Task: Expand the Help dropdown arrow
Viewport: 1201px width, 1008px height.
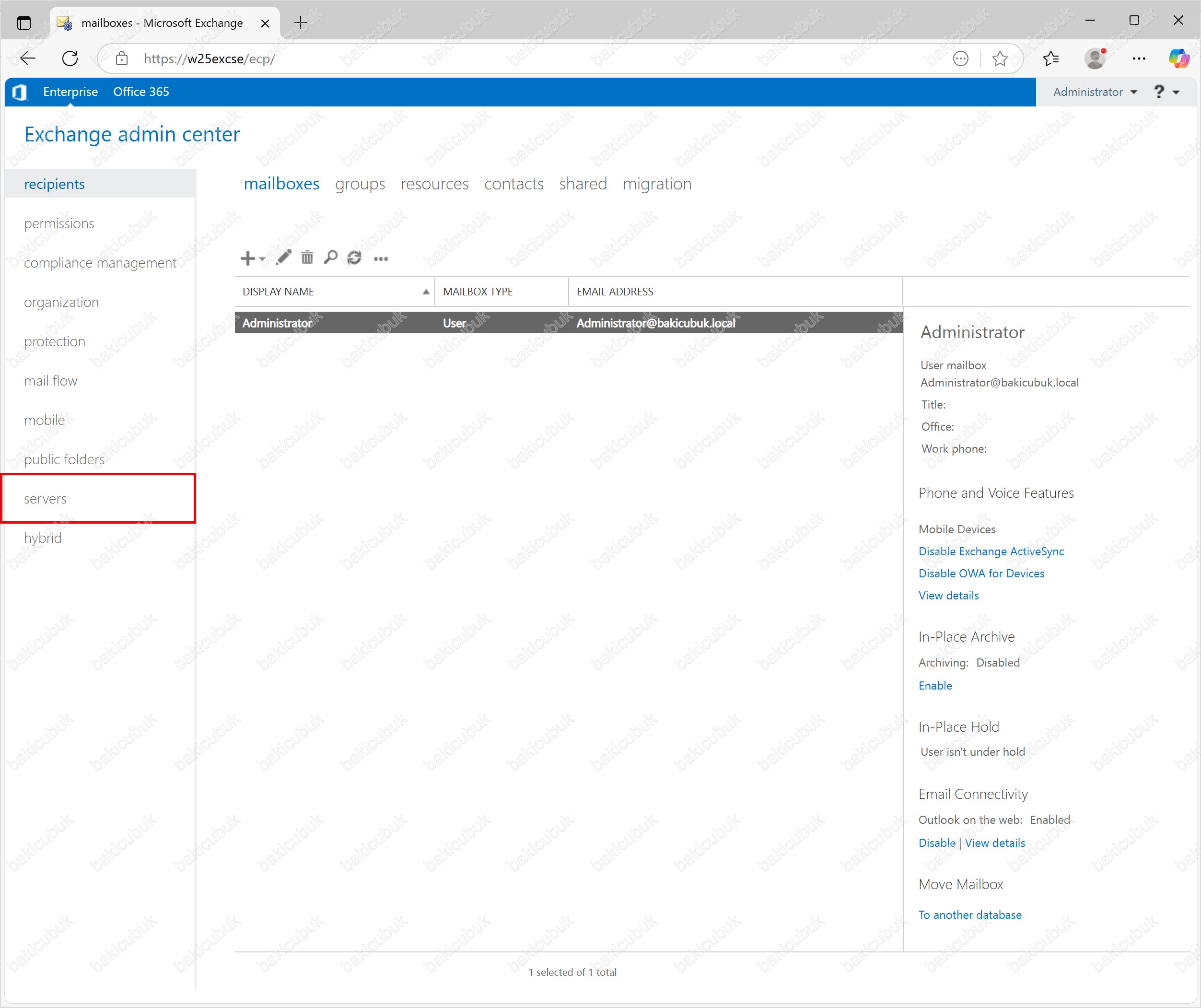Action: pos(1177,92)
